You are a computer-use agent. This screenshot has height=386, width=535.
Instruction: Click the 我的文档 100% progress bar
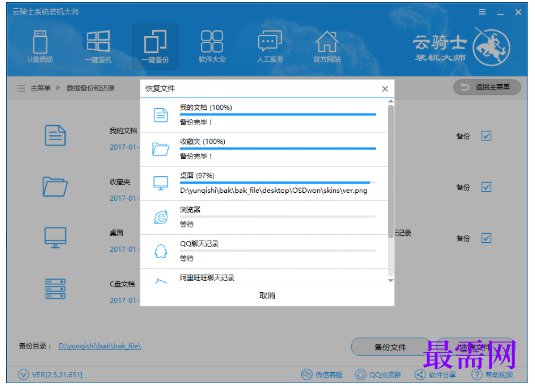278,115
